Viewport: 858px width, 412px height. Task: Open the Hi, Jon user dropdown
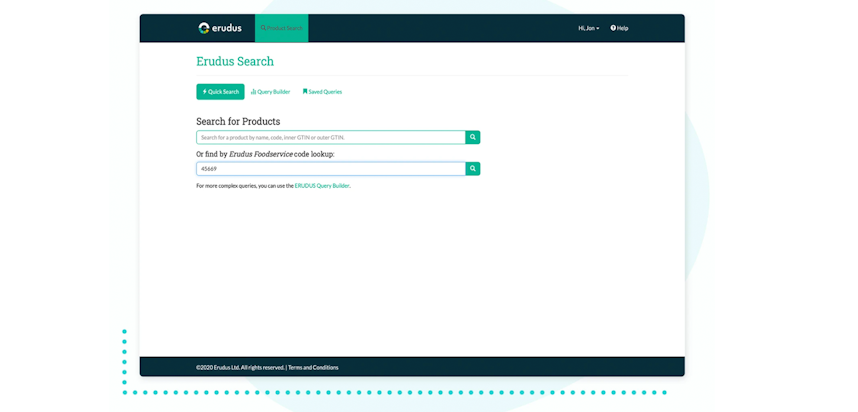pyautogui.click(x=588, y=28)
